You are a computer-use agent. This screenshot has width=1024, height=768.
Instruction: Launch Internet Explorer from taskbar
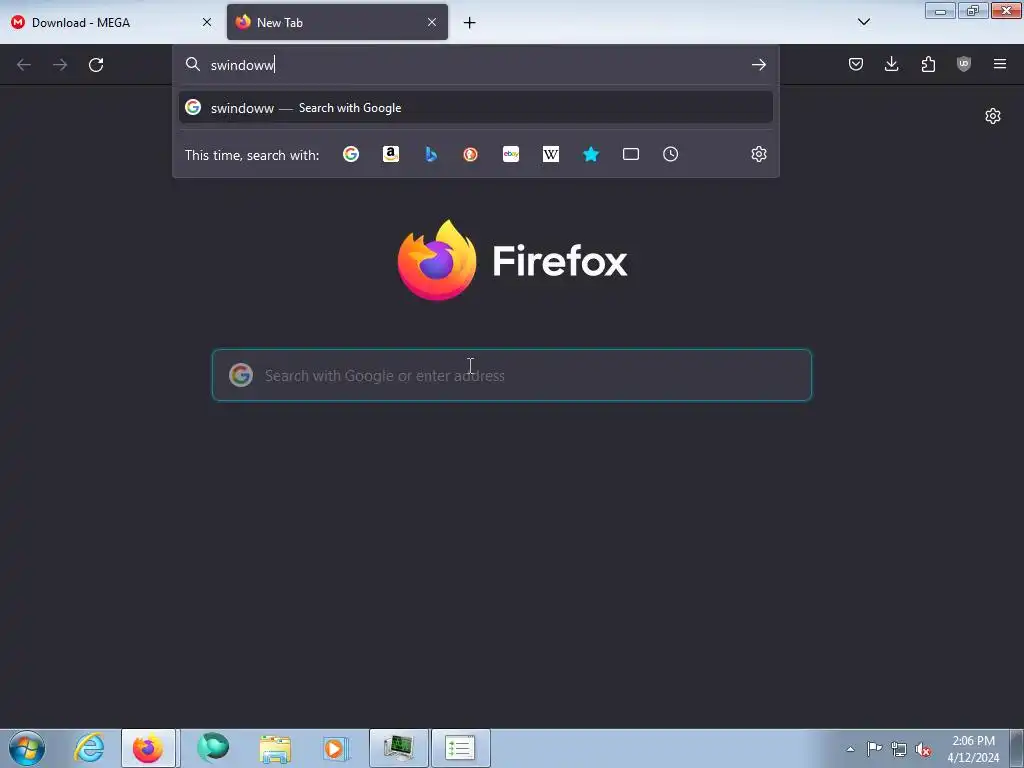tap(89, 748)
